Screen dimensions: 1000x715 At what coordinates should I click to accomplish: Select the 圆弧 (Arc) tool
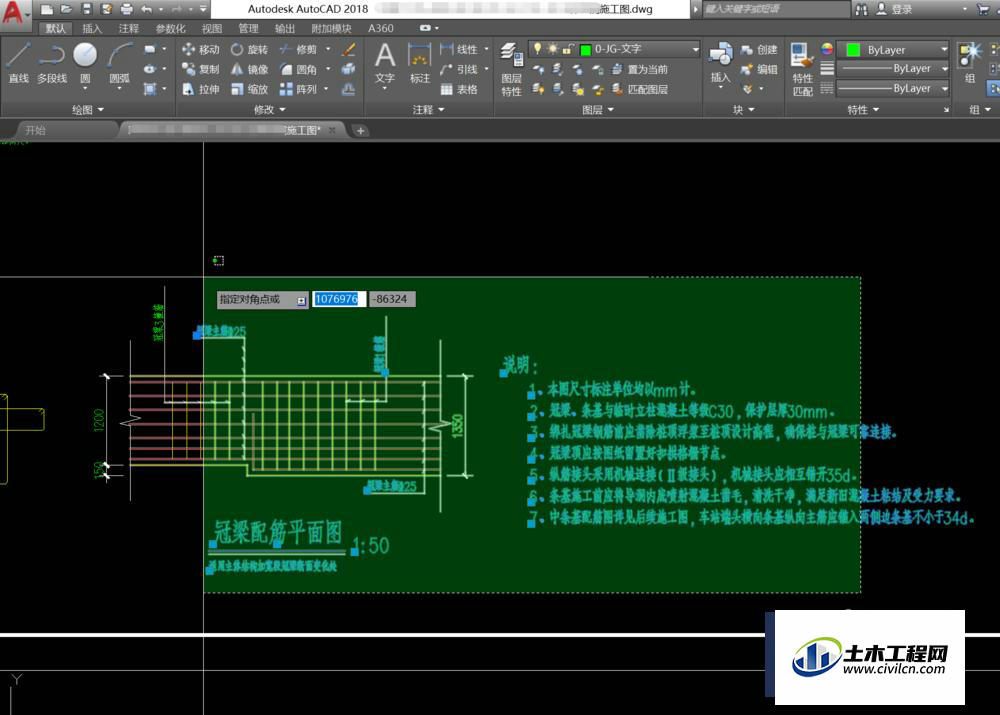pyautogui.click(x=119, y=63)
